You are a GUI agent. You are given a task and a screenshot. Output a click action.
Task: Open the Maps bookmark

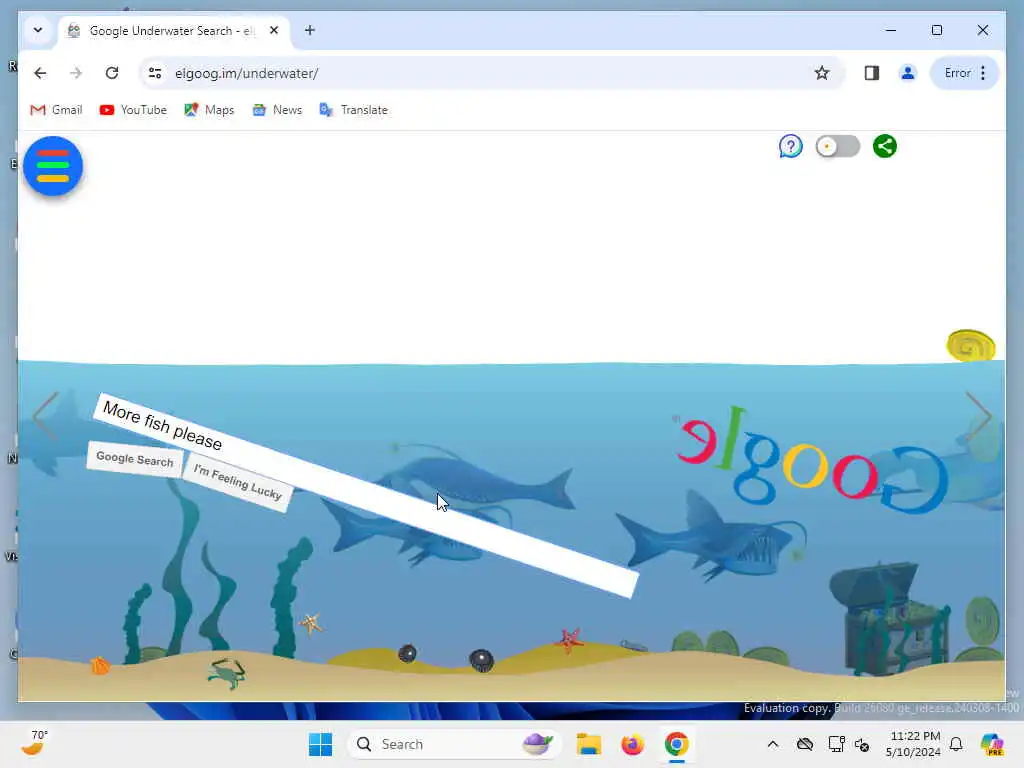click(209, 110)
